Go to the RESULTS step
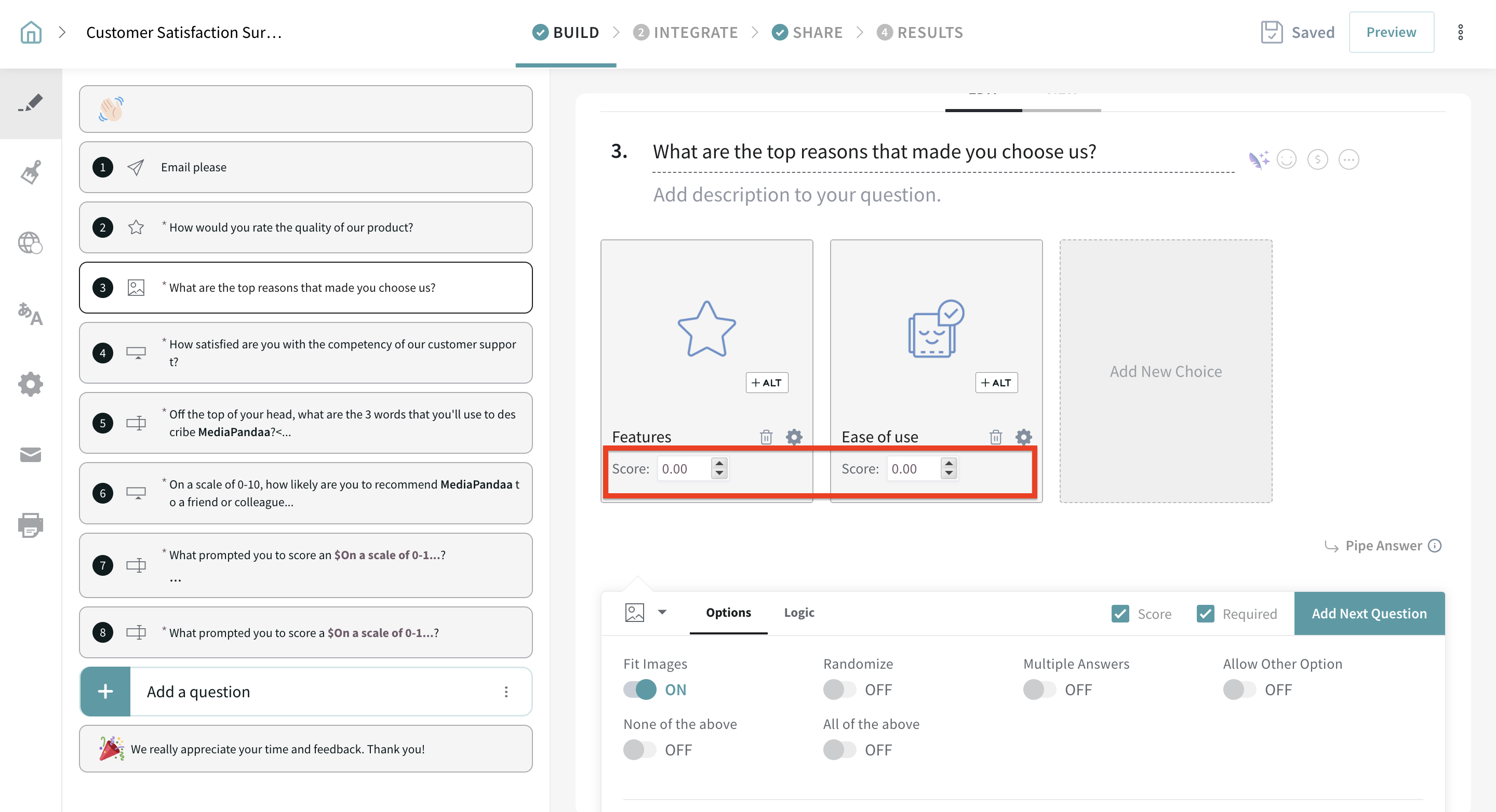The width and height of the screenshot is (1496, 812). point(920,32)
